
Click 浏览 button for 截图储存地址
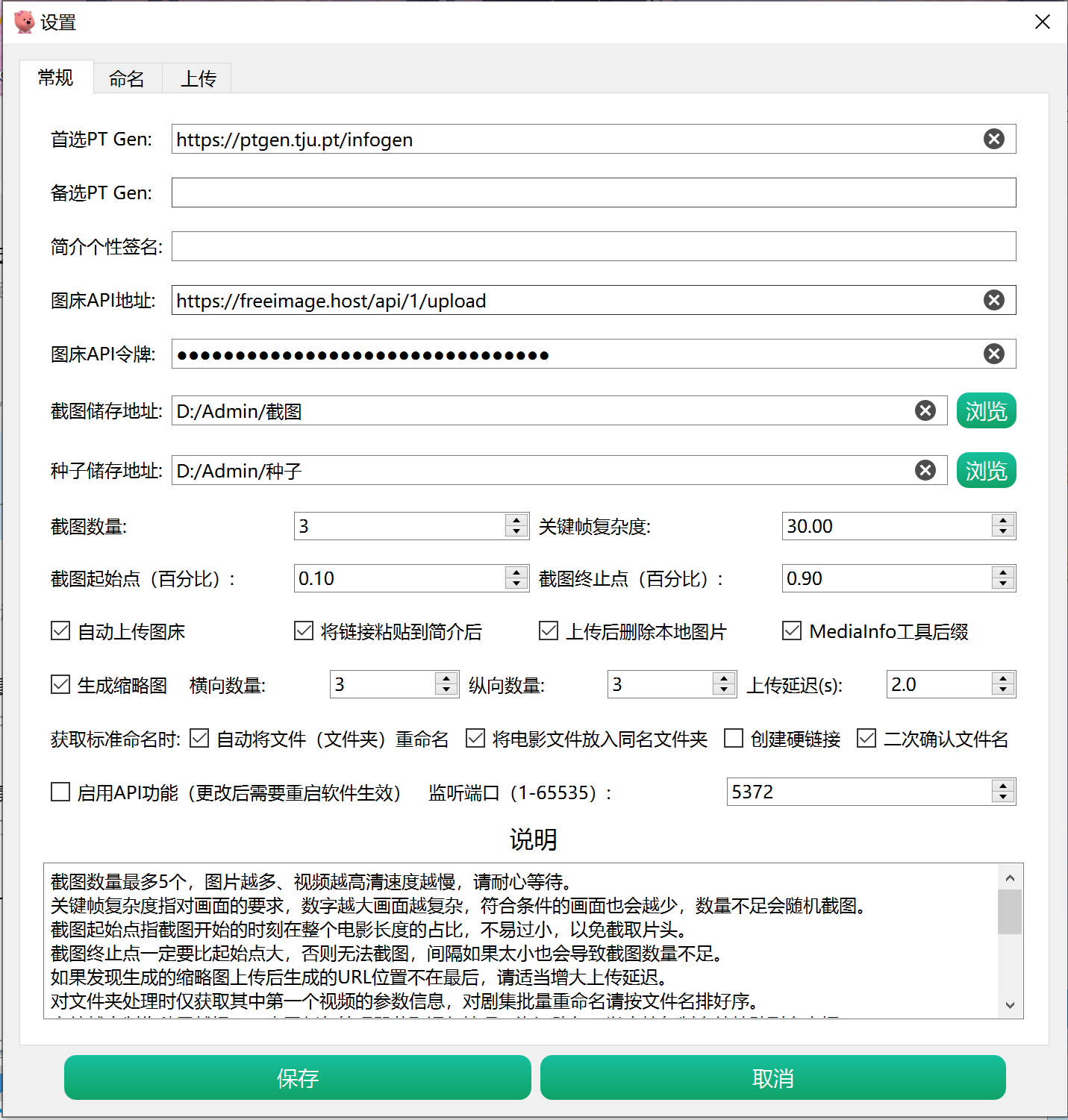[x=986, y=410]
